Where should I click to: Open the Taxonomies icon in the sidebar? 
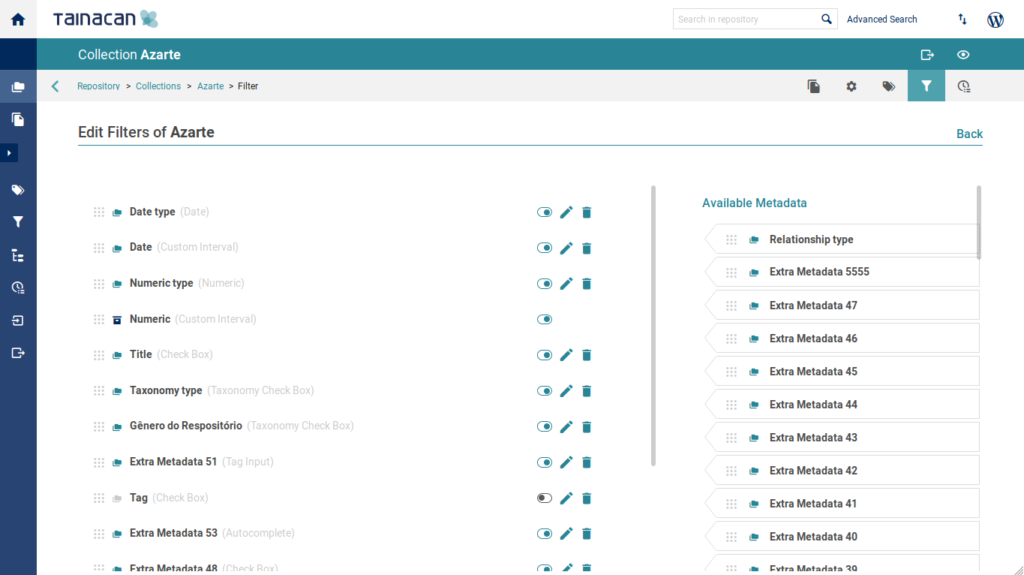point(18,255)
